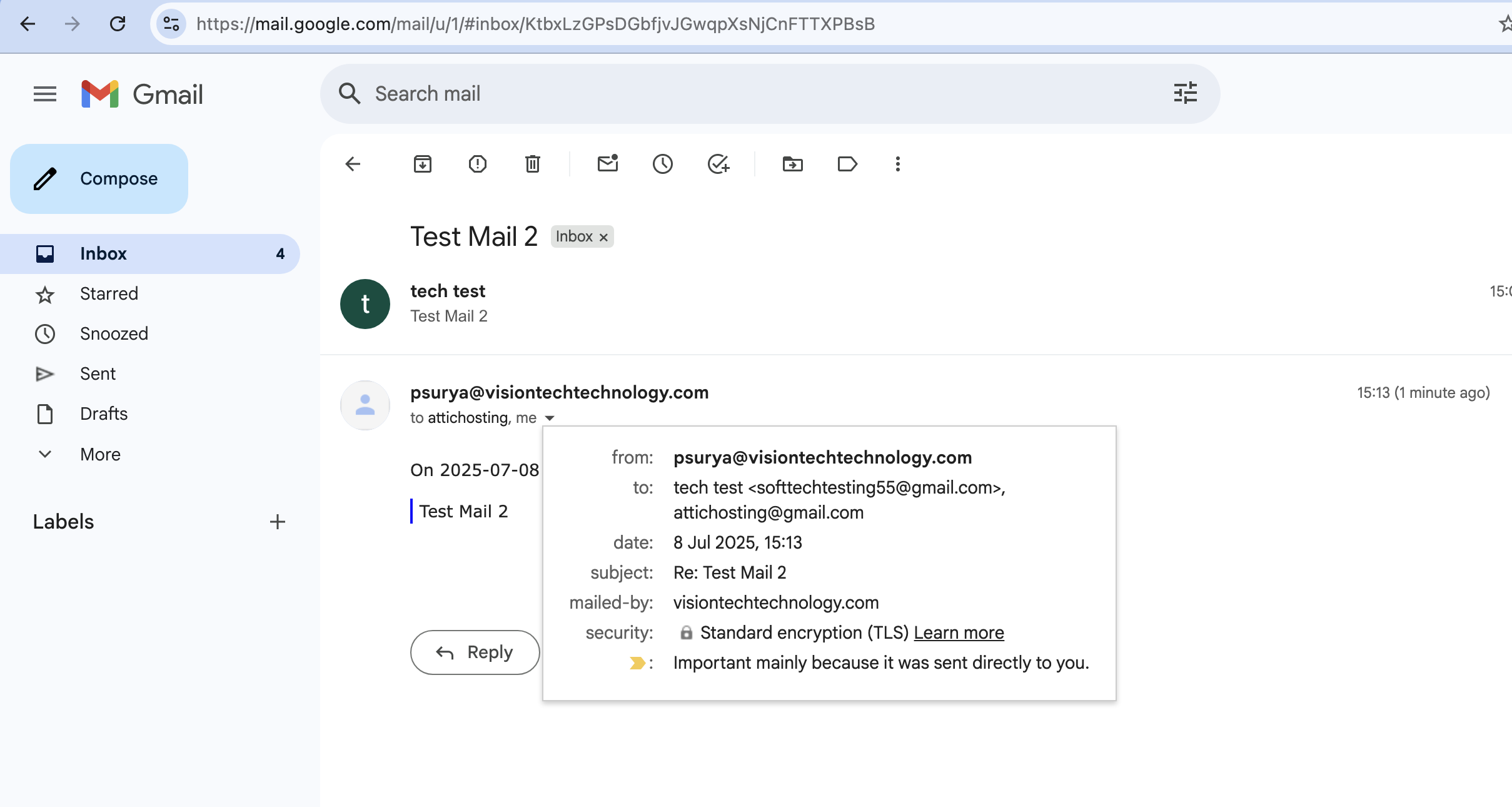Go back to inbox list
This screenshot has width=1512, height=807.
click(353, 164)
